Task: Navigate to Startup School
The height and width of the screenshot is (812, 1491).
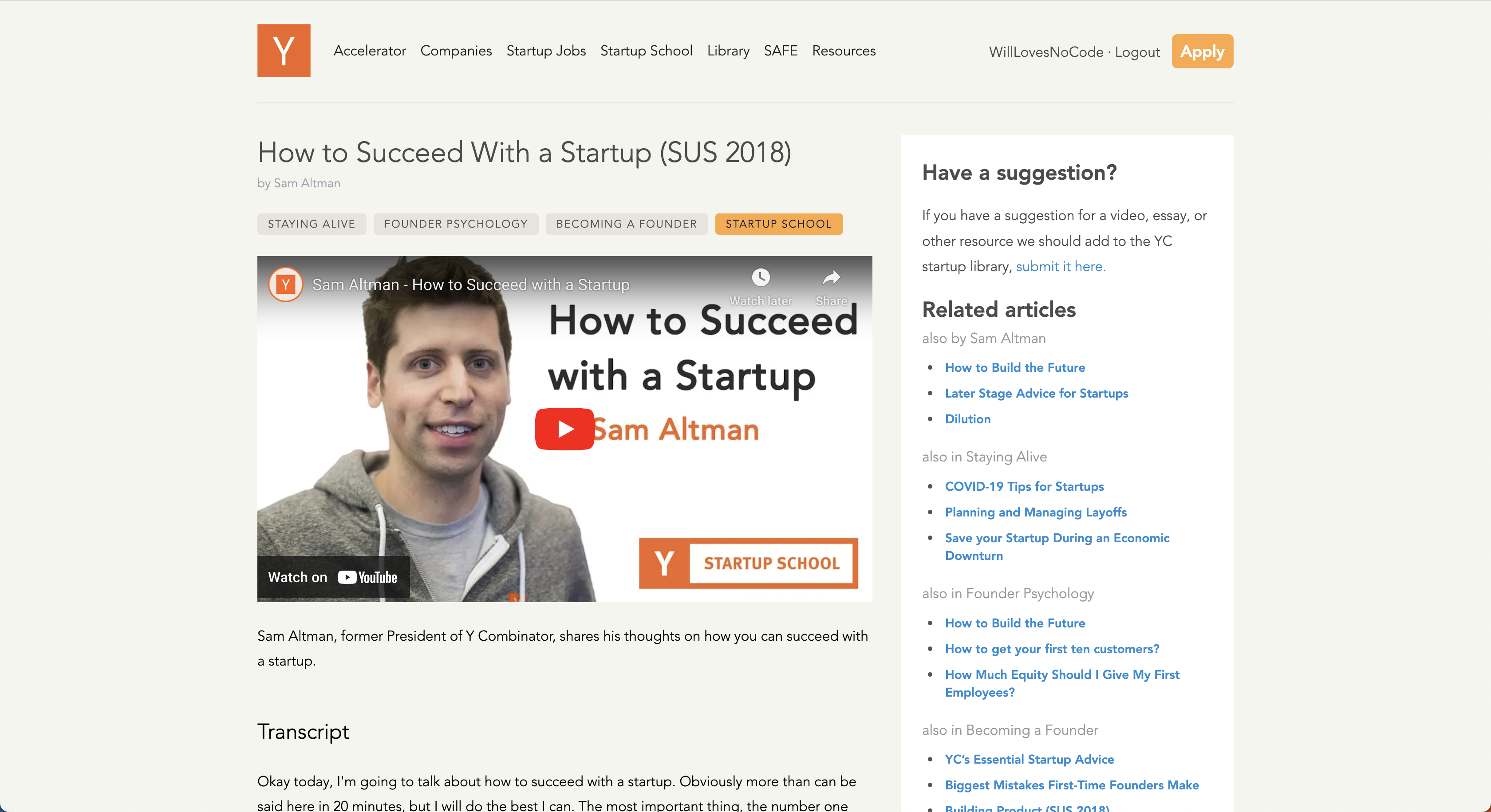Action: pyautogui.click(x=646, y=51)
